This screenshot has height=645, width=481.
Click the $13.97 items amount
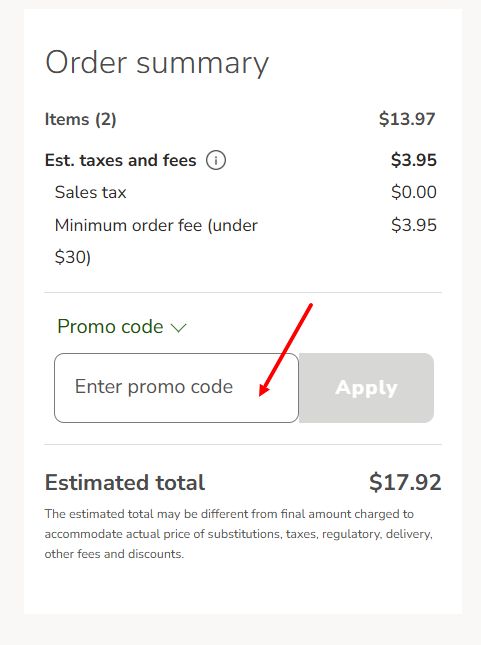[407, 119]
